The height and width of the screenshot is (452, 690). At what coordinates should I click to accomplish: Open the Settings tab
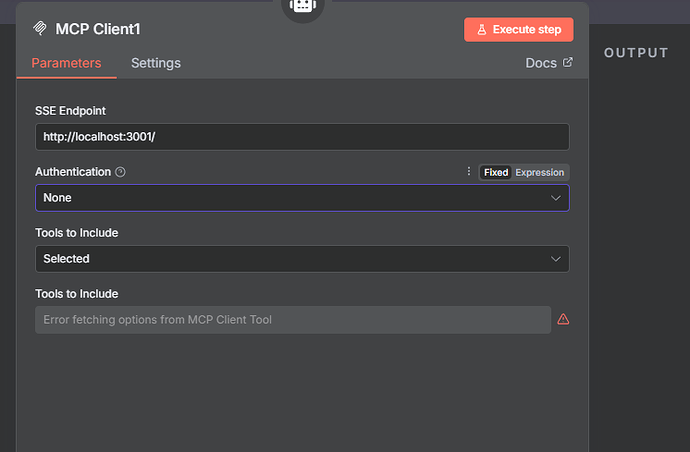[x=156, y=63]
